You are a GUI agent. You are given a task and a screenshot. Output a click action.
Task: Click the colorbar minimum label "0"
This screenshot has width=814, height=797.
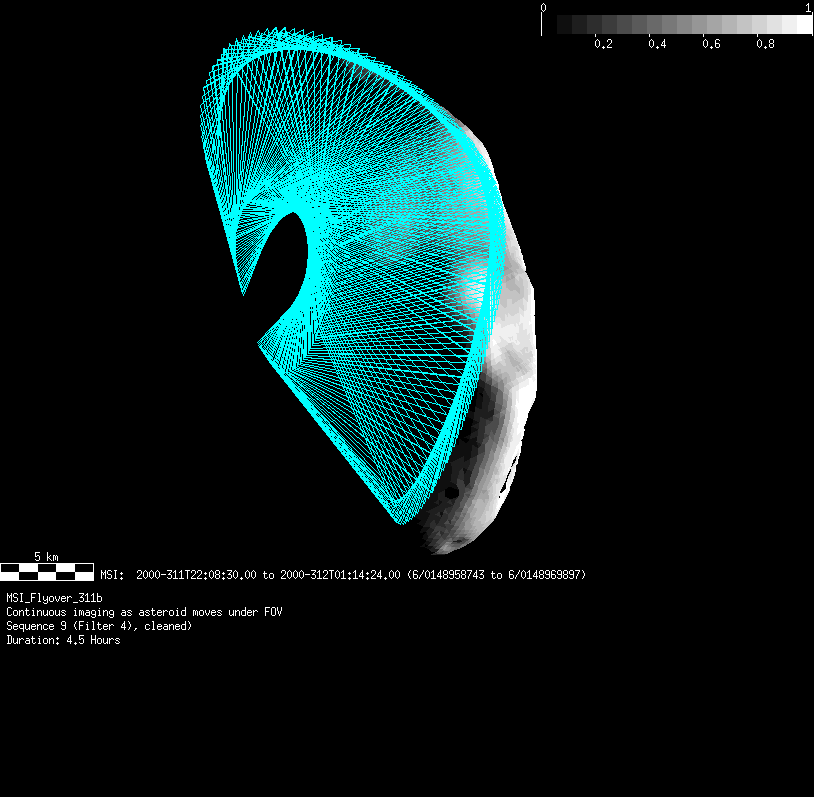pos(543,7)
